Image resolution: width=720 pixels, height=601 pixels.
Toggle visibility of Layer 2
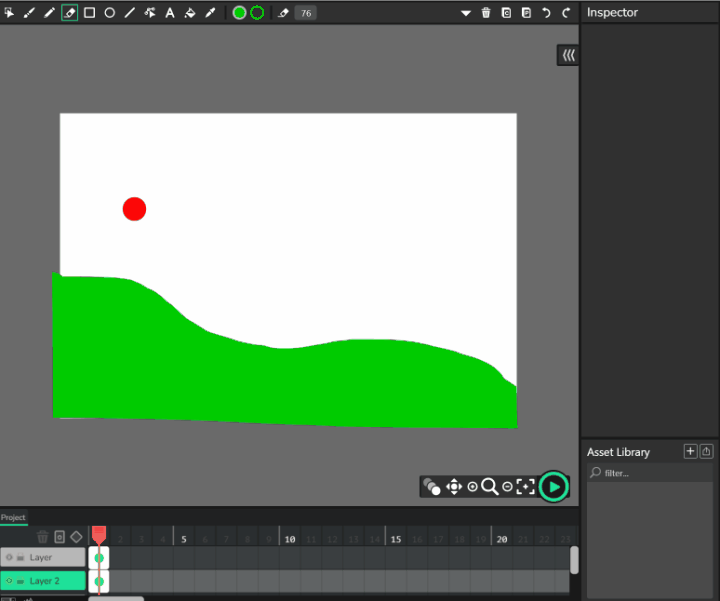tap(9, 581)
